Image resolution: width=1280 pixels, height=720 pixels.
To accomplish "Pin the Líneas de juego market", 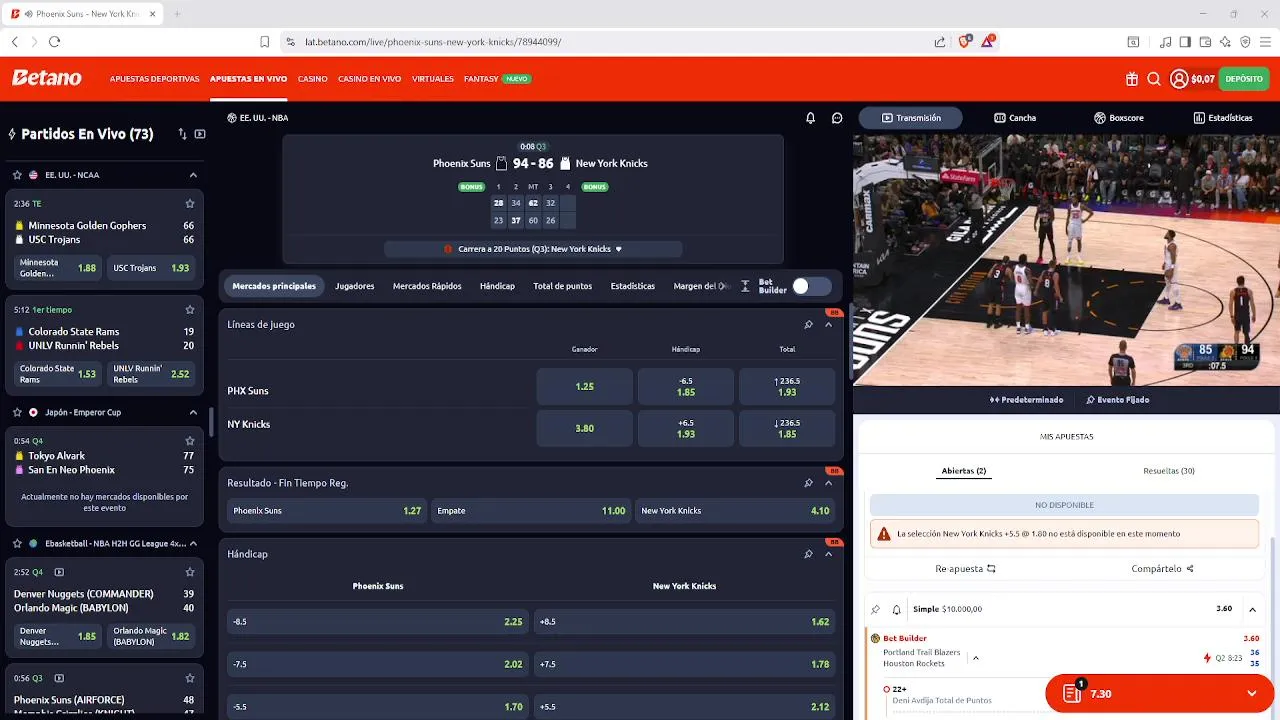I will tap(808, 324).
